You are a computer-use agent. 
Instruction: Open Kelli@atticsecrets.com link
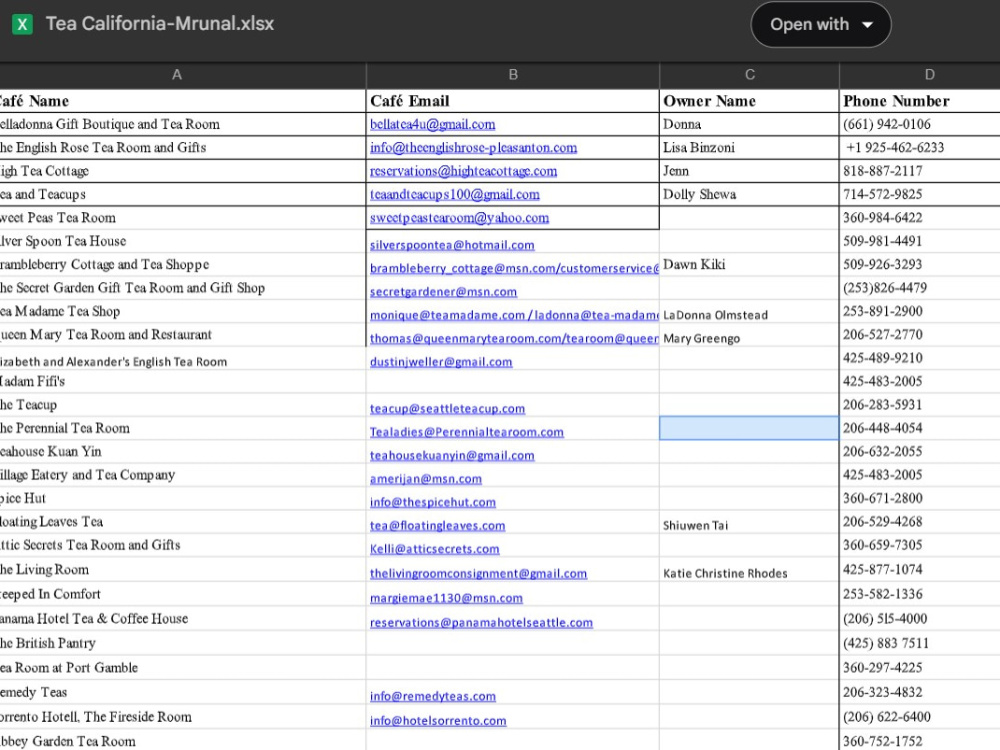click(434, 549)
